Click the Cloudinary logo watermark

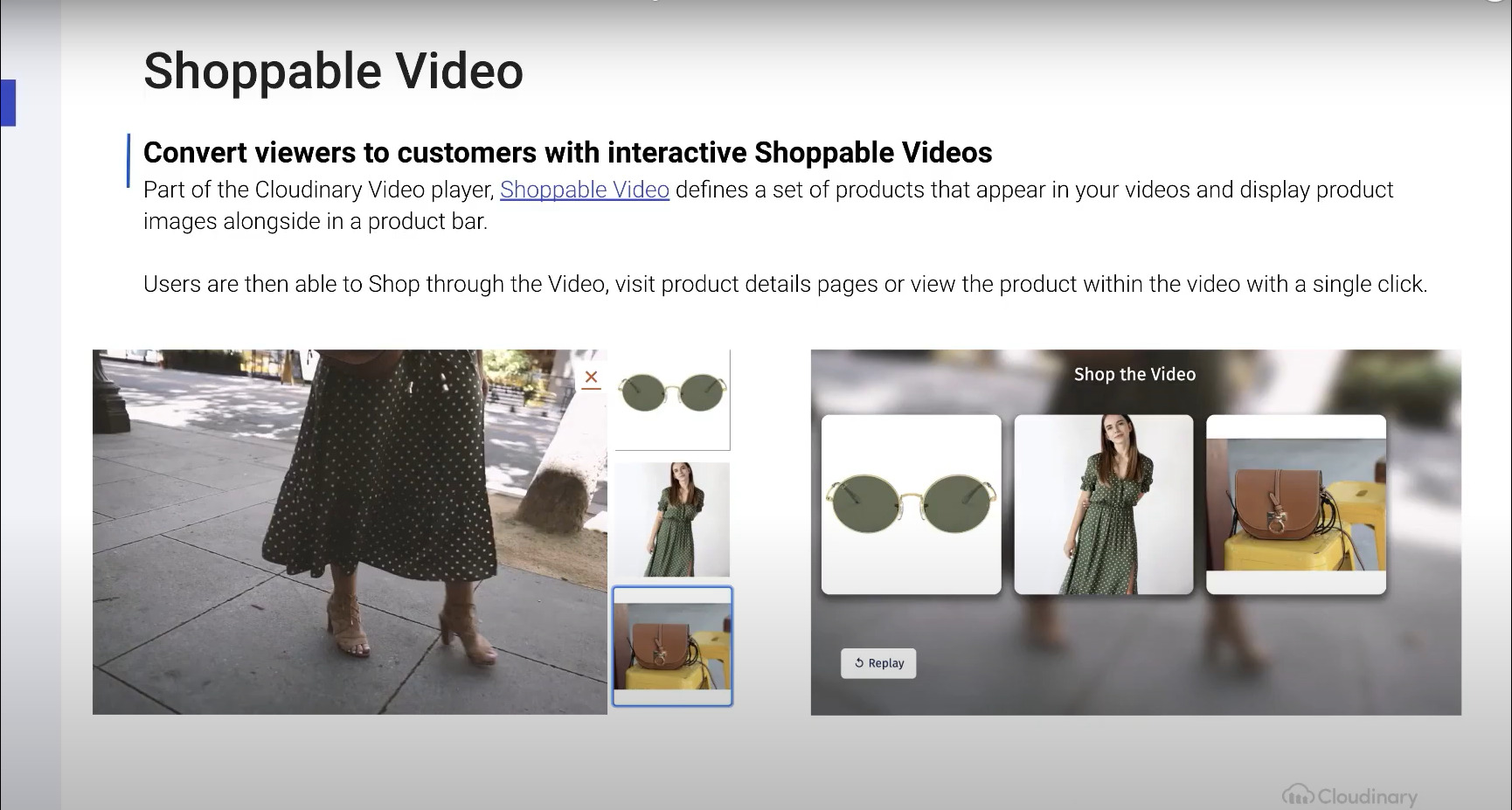tap(1349, 795)
